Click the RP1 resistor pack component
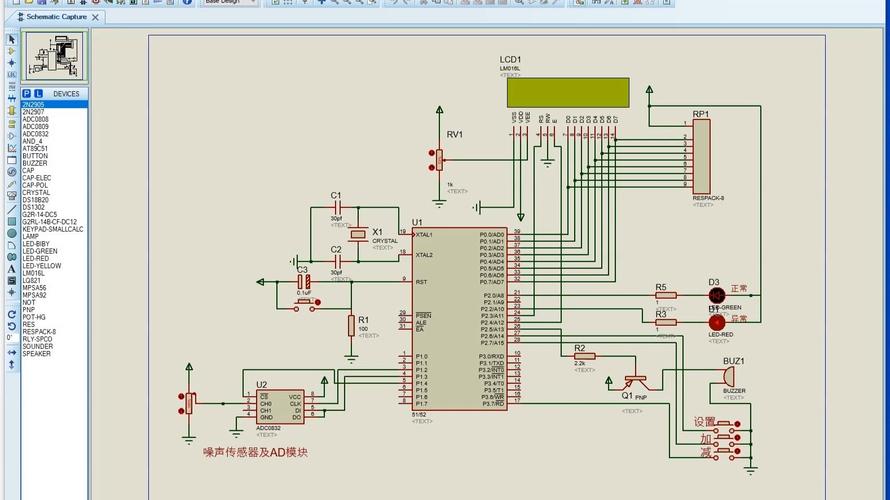This screenshot has width=890, height=500. click(x=702, y=157)
